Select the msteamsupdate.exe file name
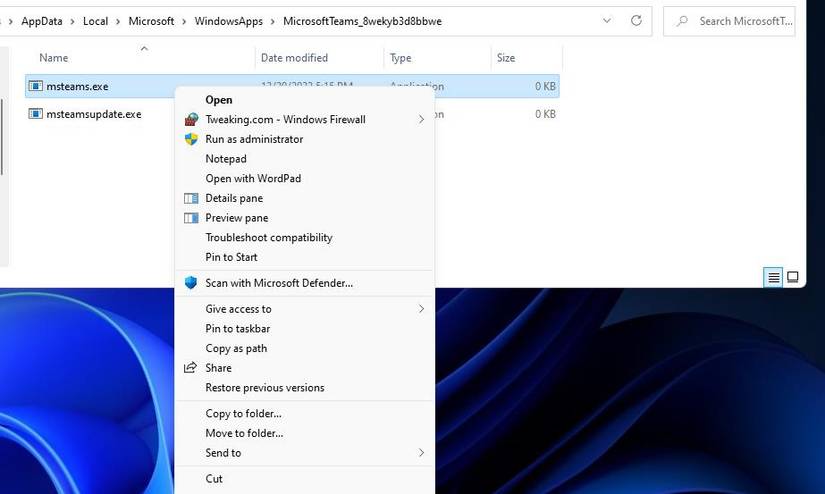This screenshot has height=494, width=825. pos(94,114)
